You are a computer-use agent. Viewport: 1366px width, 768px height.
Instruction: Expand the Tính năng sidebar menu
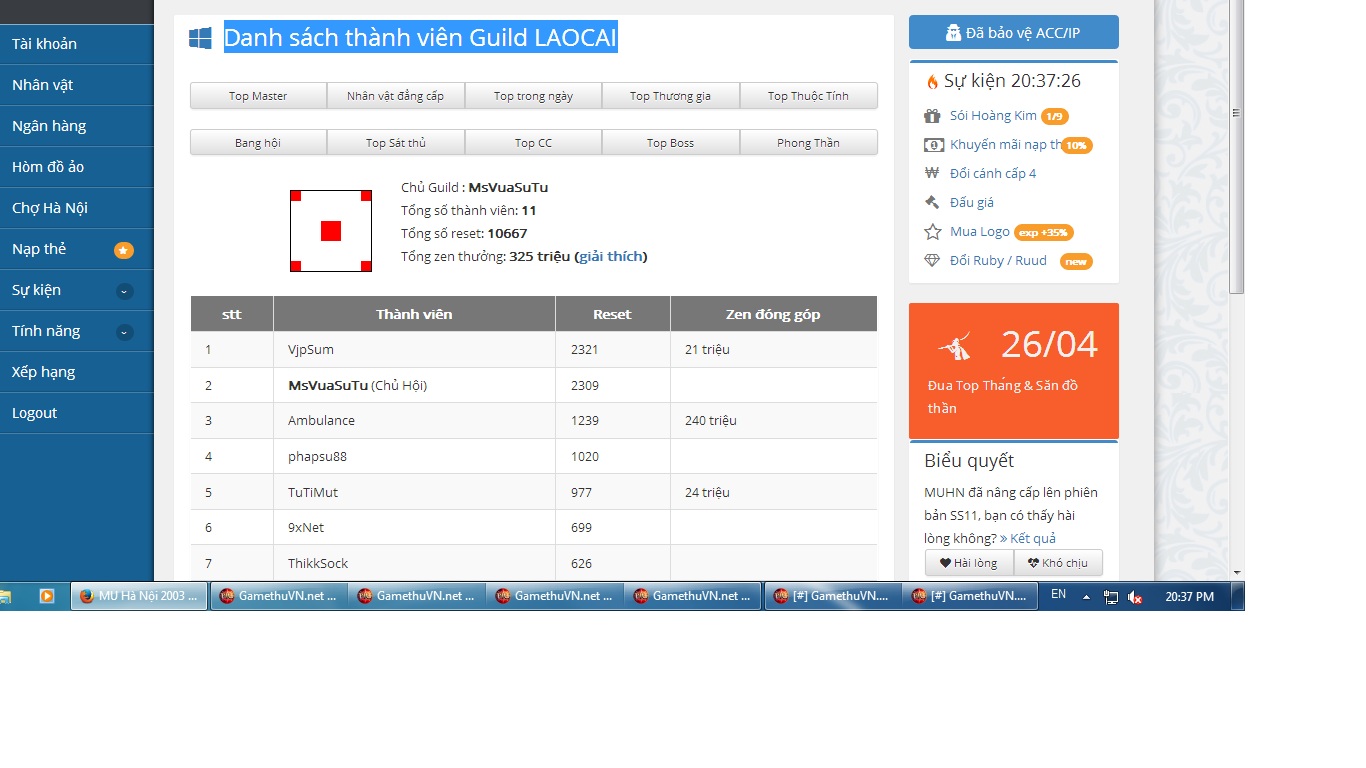click(x=124, y=332)
